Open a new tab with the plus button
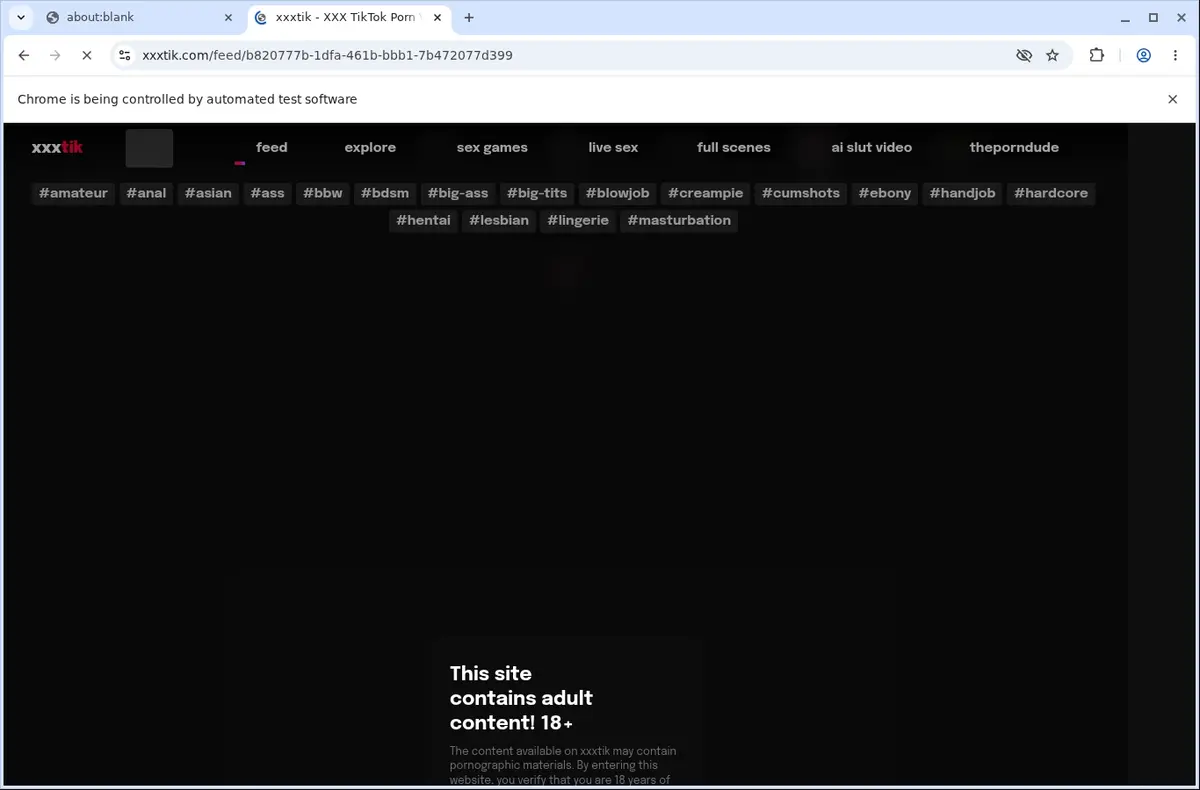This screenshot has height=790, width=1200. 469,17
